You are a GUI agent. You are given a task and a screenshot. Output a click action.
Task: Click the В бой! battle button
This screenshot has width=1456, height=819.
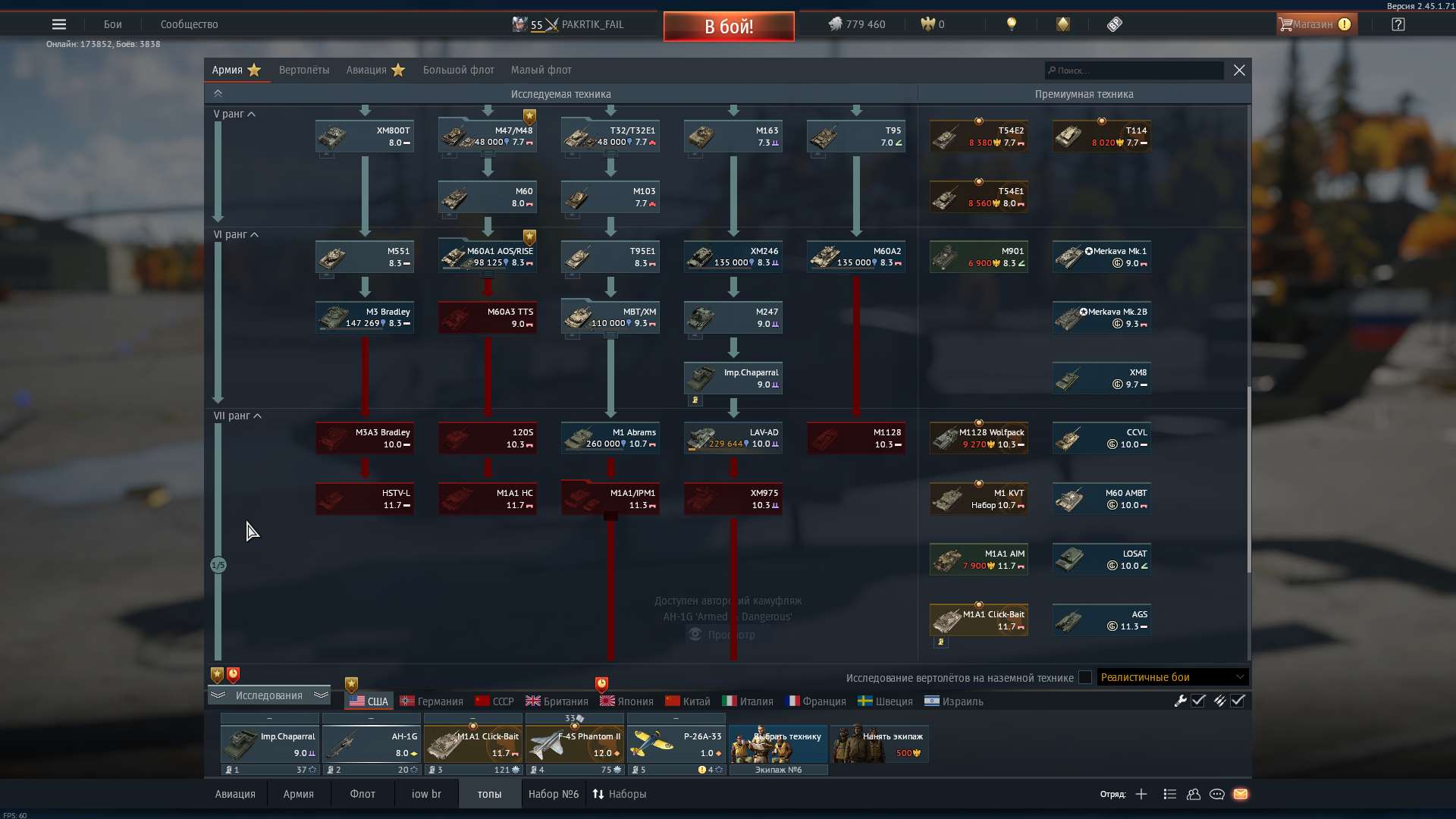point(729,27)
